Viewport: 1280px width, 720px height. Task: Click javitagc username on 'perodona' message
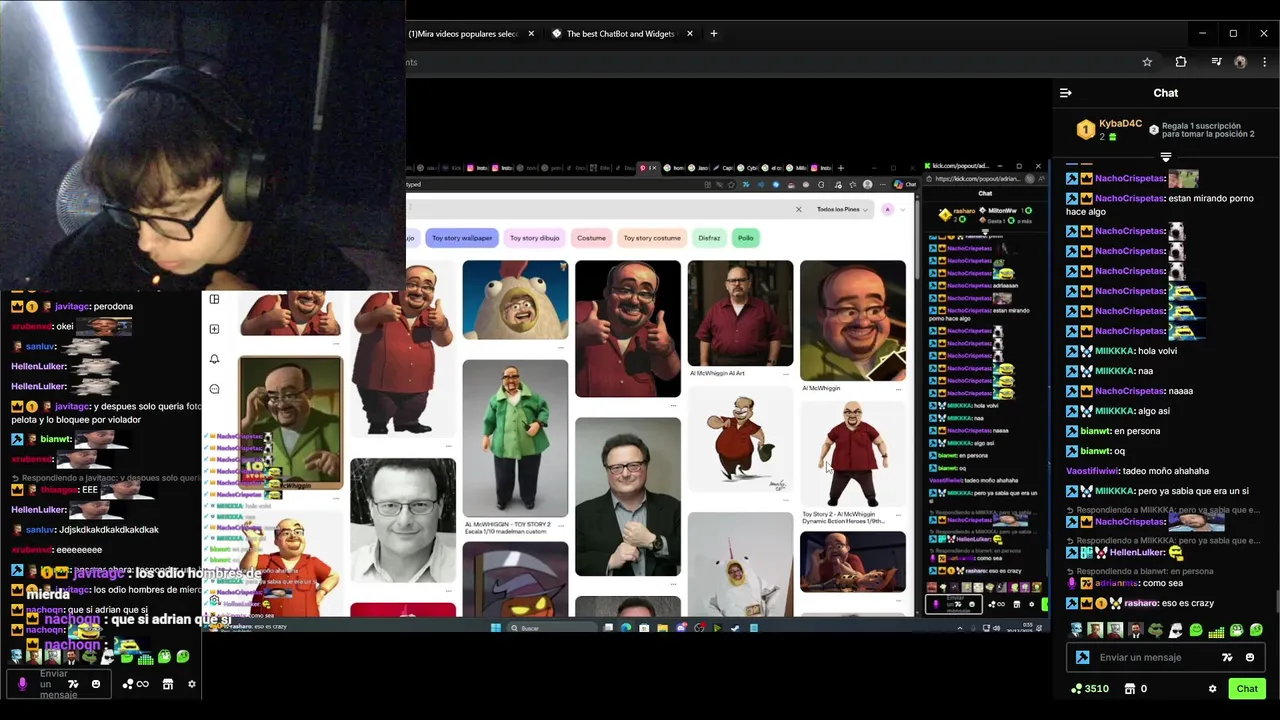click(x=73, y=307)
